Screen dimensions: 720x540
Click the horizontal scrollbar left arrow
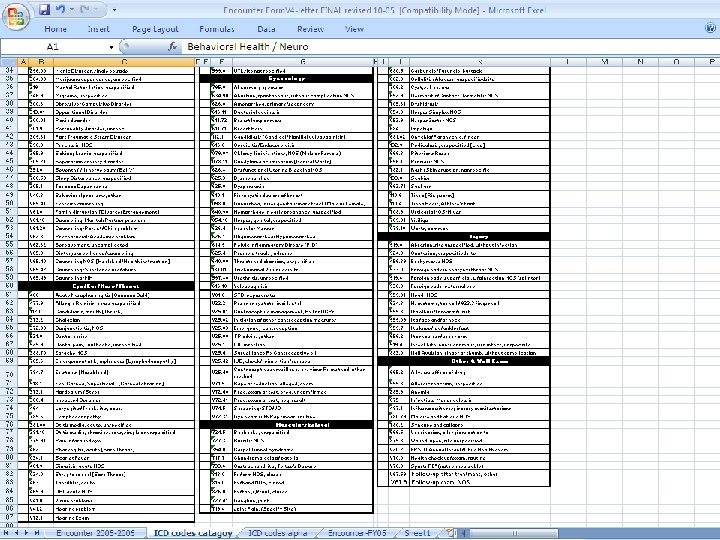click(x=464, y=533)
